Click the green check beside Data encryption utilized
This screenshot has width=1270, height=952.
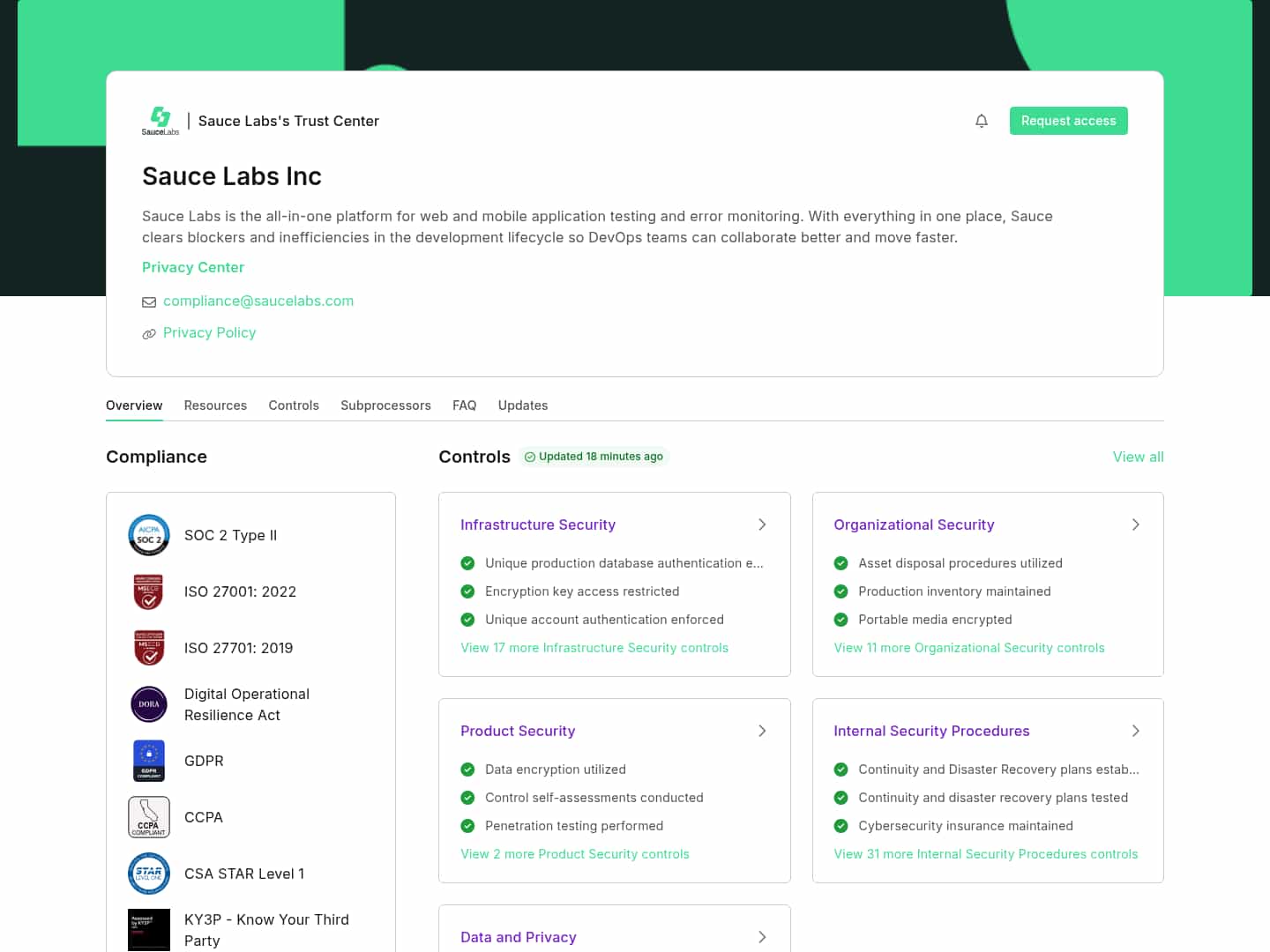click(467, 770)
